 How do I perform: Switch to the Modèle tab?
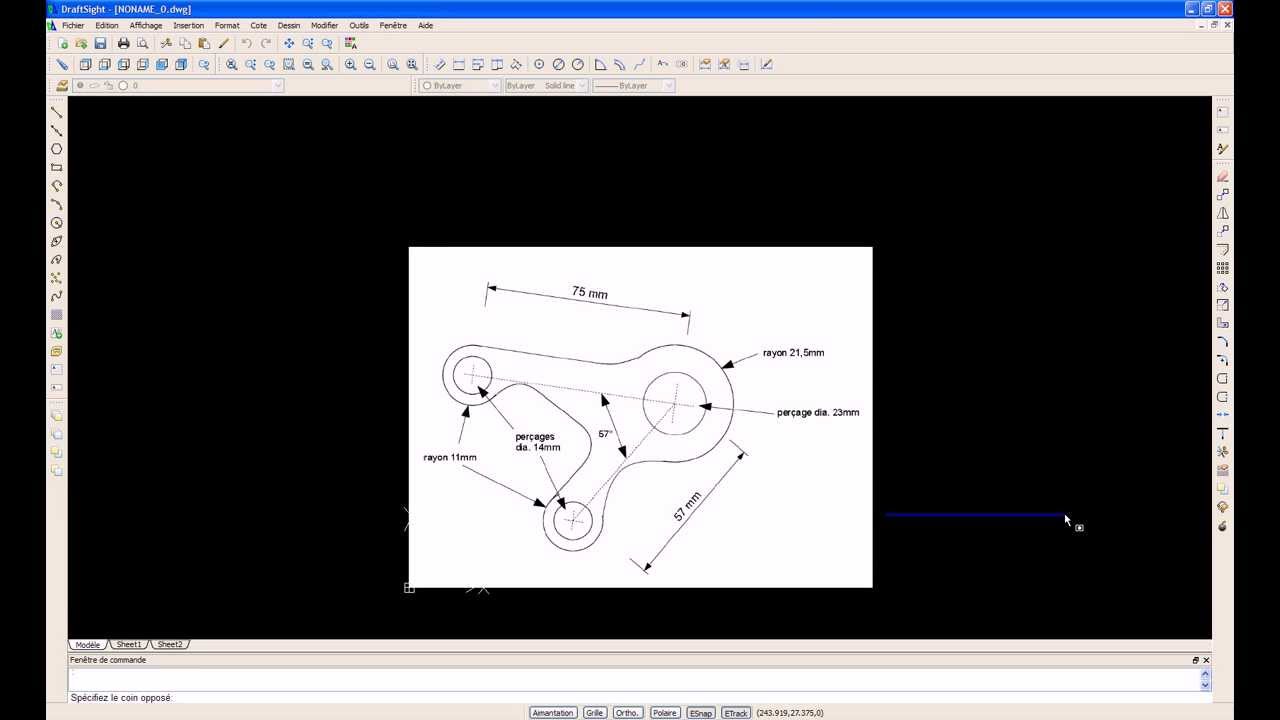point(88,645)
